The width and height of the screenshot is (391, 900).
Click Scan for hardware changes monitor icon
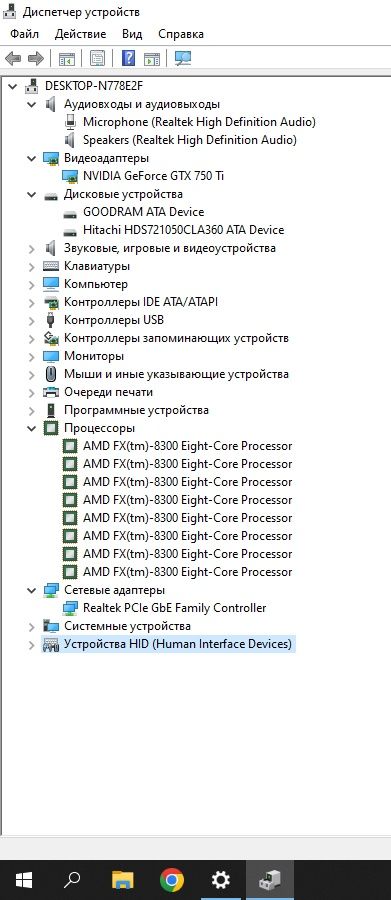(183, 59)
